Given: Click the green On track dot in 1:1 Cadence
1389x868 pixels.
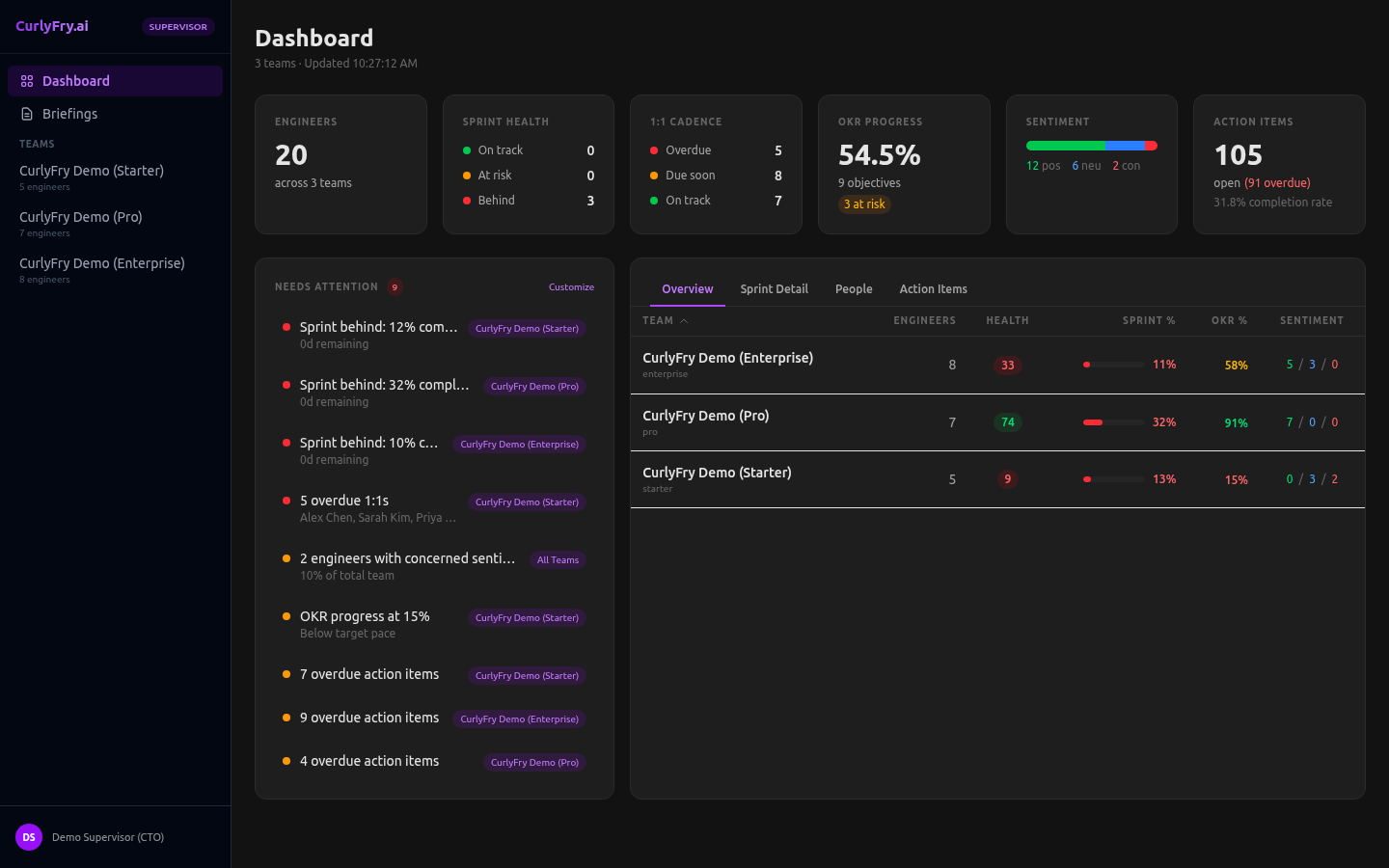Looking at the screenshot, I should 656,200.
